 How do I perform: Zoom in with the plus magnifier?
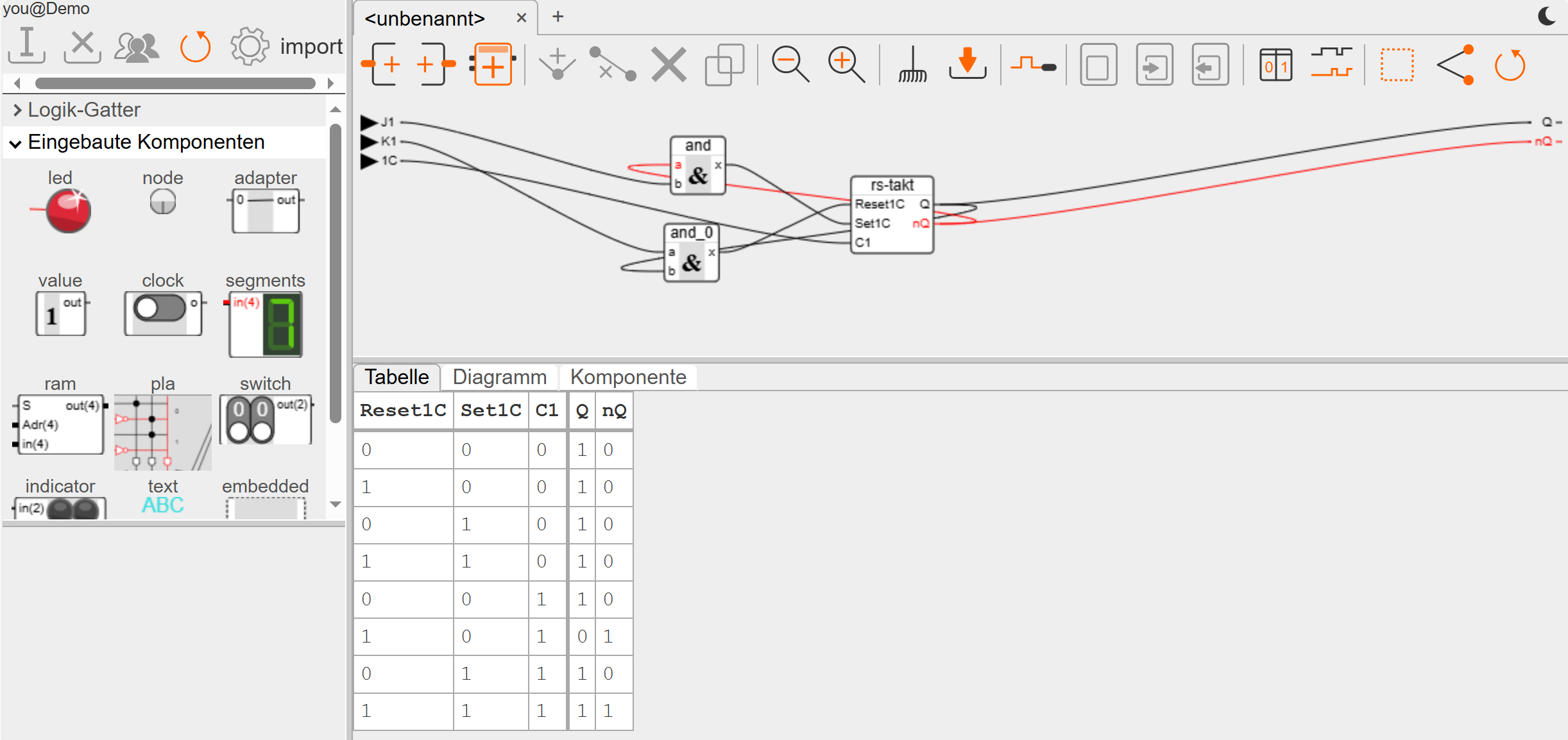coord(846,64)
